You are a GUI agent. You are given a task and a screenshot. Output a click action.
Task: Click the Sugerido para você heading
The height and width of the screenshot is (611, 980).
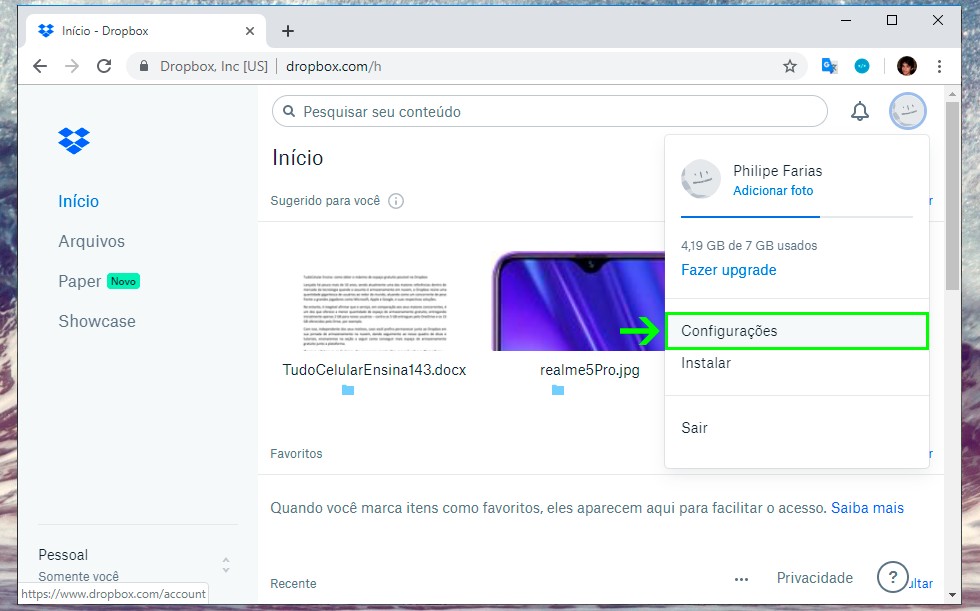[325, 201]
